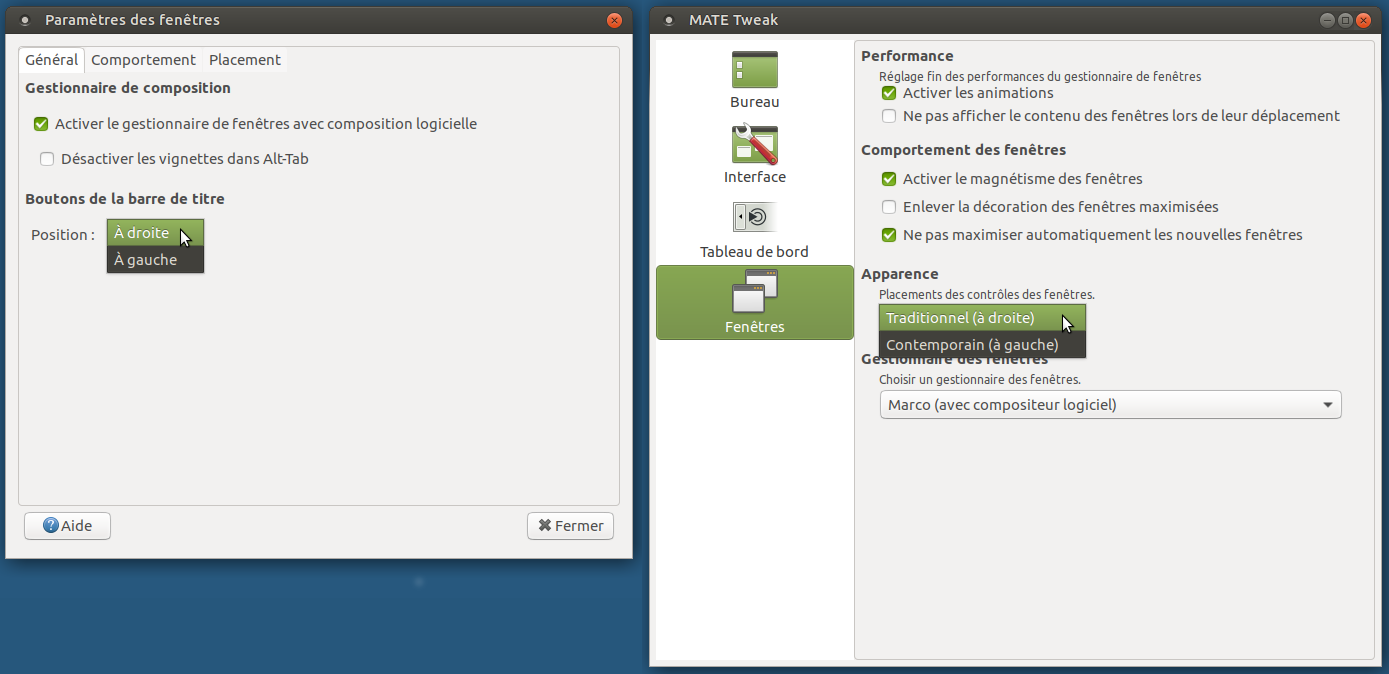Choose À droite in Position dropdown
The width and height of the screenshot is (1389, 674).
pyautogui.click(x=155, y=233)
